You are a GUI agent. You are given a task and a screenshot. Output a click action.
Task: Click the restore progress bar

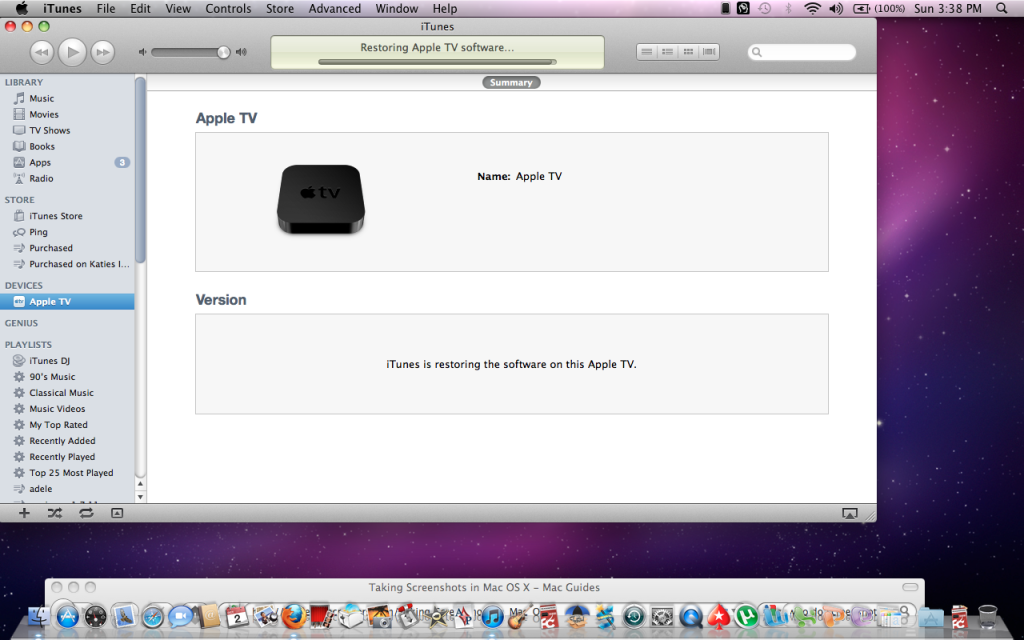(438, 62)
